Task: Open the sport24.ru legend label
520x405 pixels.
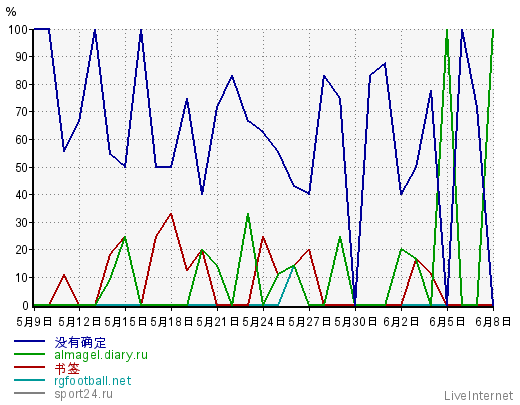Action: [83, 394]
